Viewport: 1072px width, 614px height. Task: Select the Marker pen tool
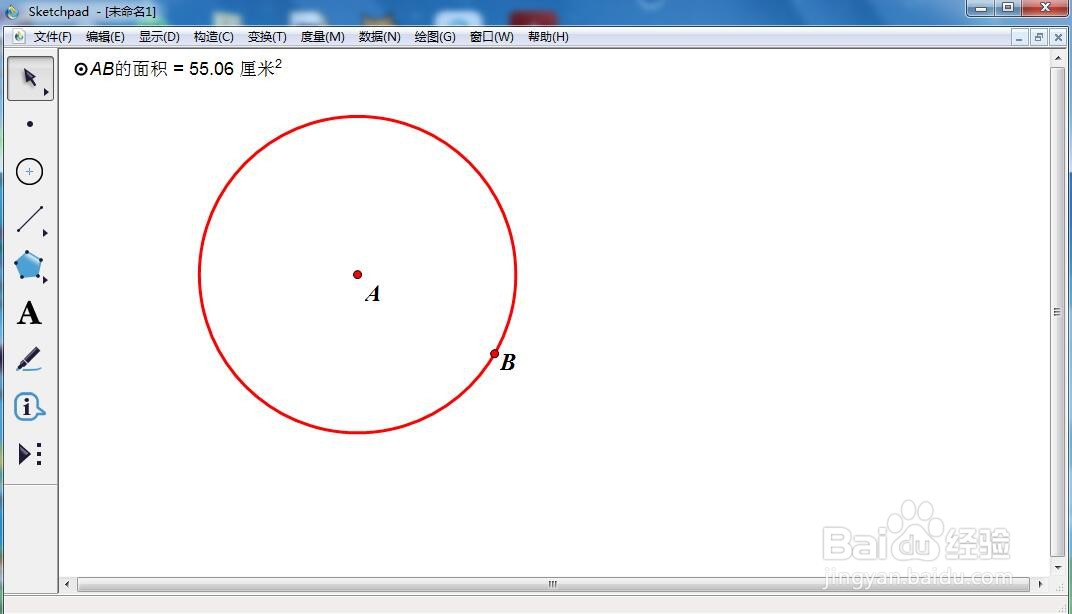[29, 359]
